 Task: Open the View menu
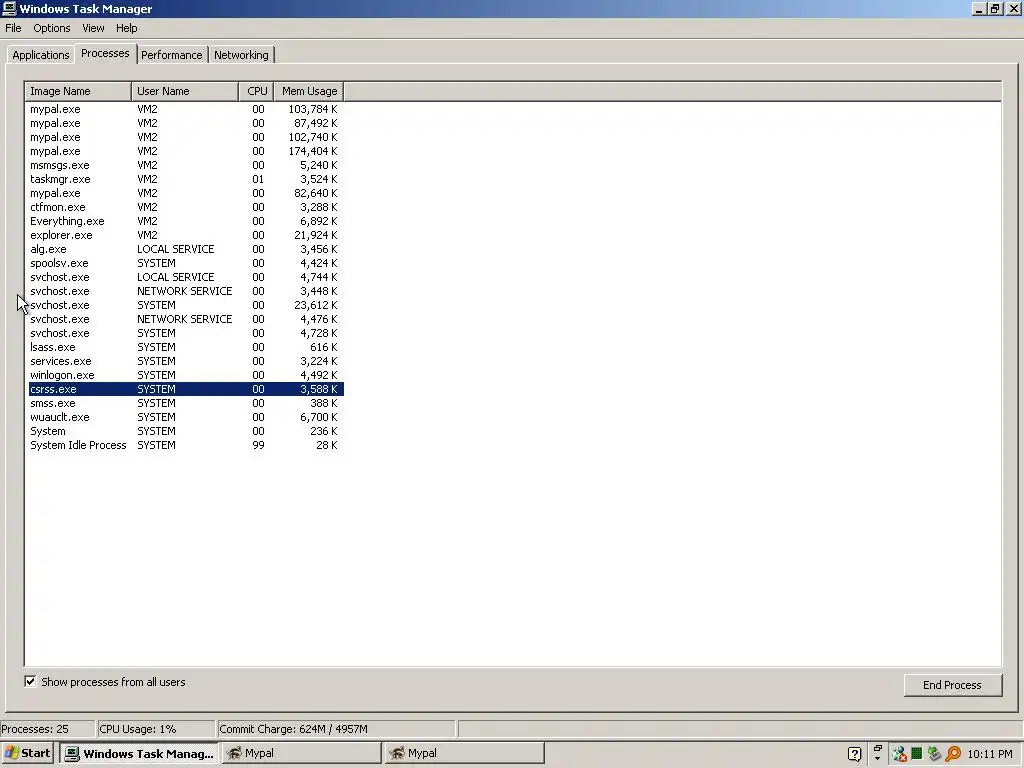[93, 28]
